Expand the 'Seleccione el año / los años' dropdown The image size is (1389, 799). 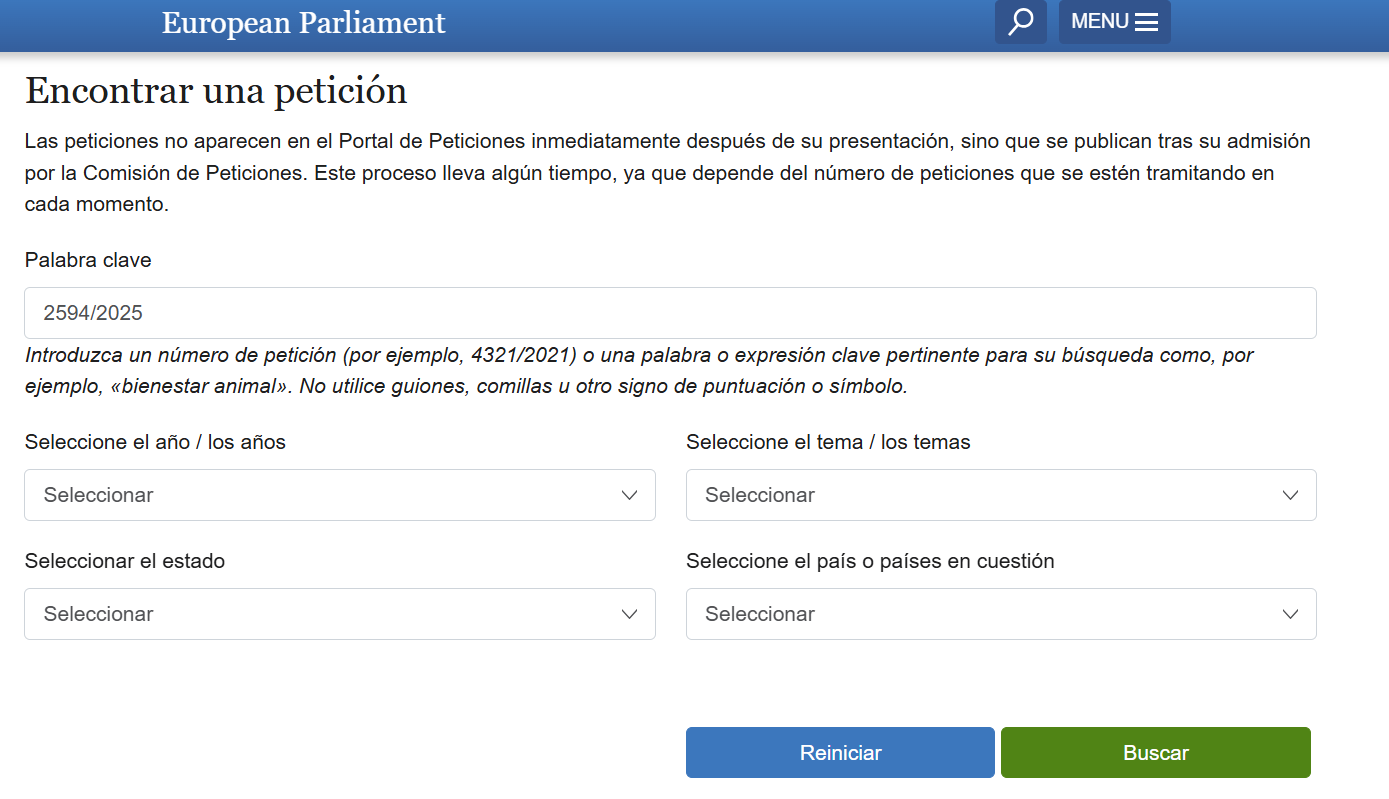tap(339, 494)
